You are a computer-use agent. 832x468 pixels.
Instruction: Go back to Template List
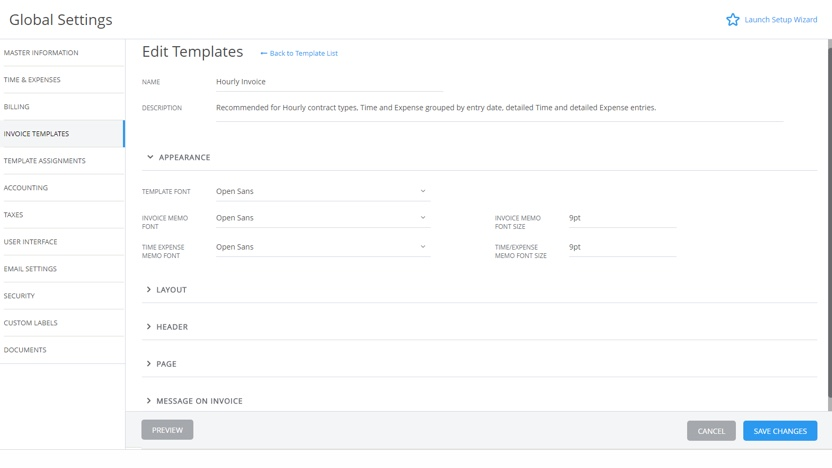[299, 53]
